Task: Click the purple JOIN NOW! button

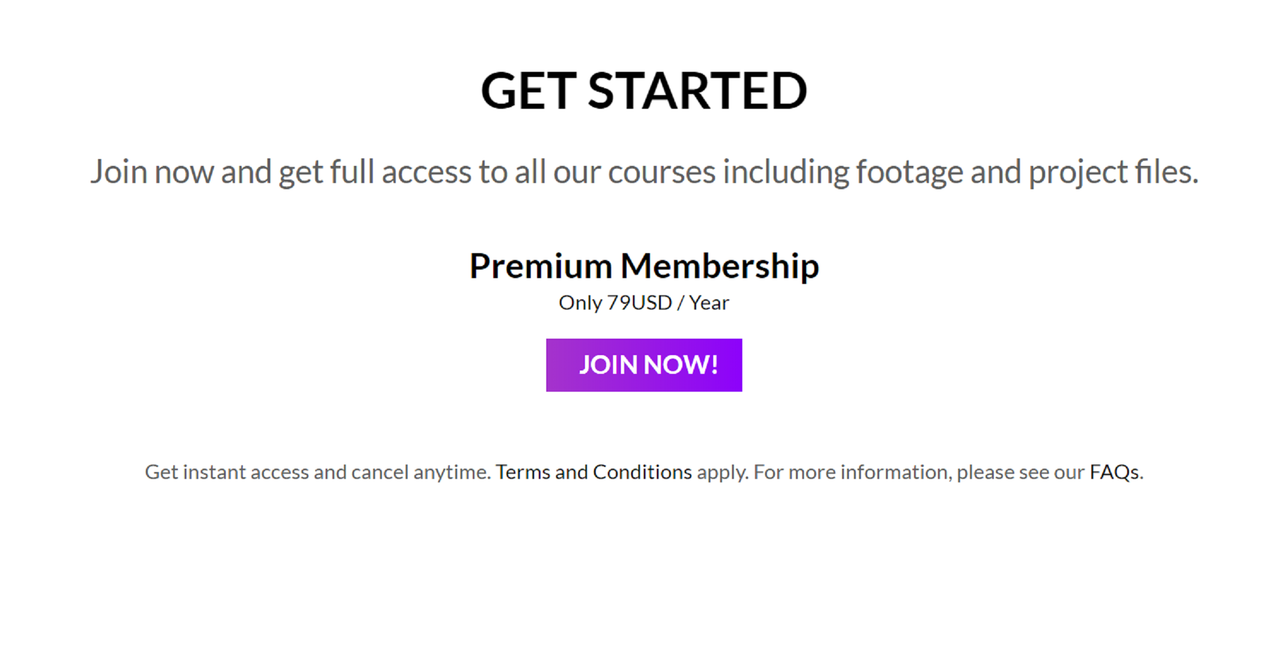Action: coord(644,365)
